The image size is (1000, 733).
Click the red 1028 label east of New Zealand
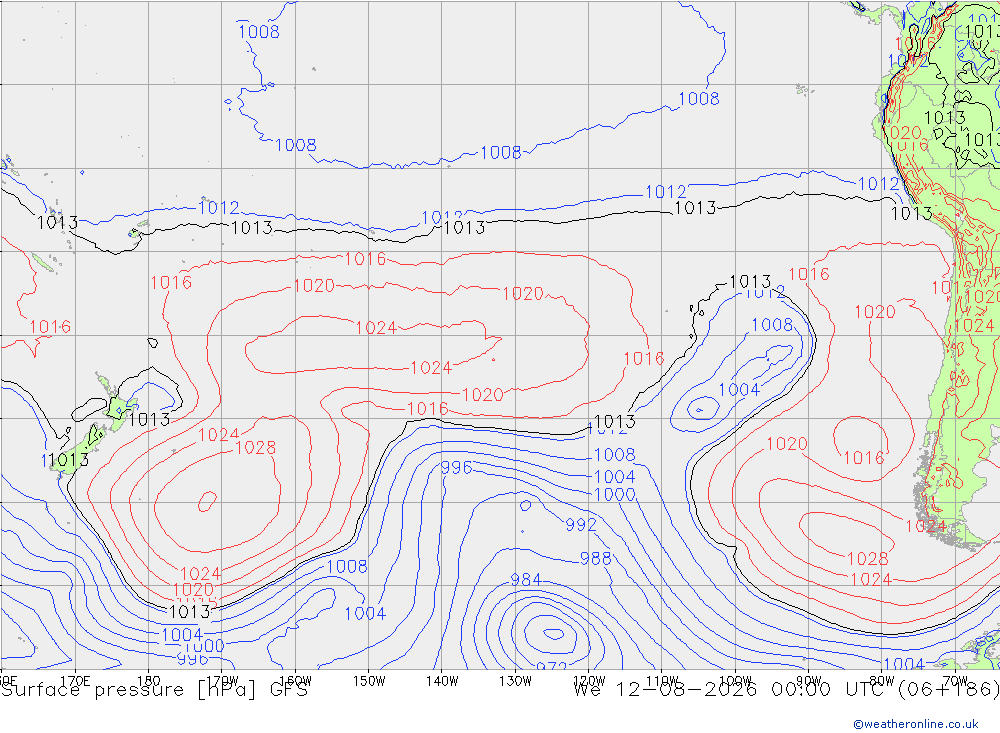pyautogui.click(x=256, y=448)
